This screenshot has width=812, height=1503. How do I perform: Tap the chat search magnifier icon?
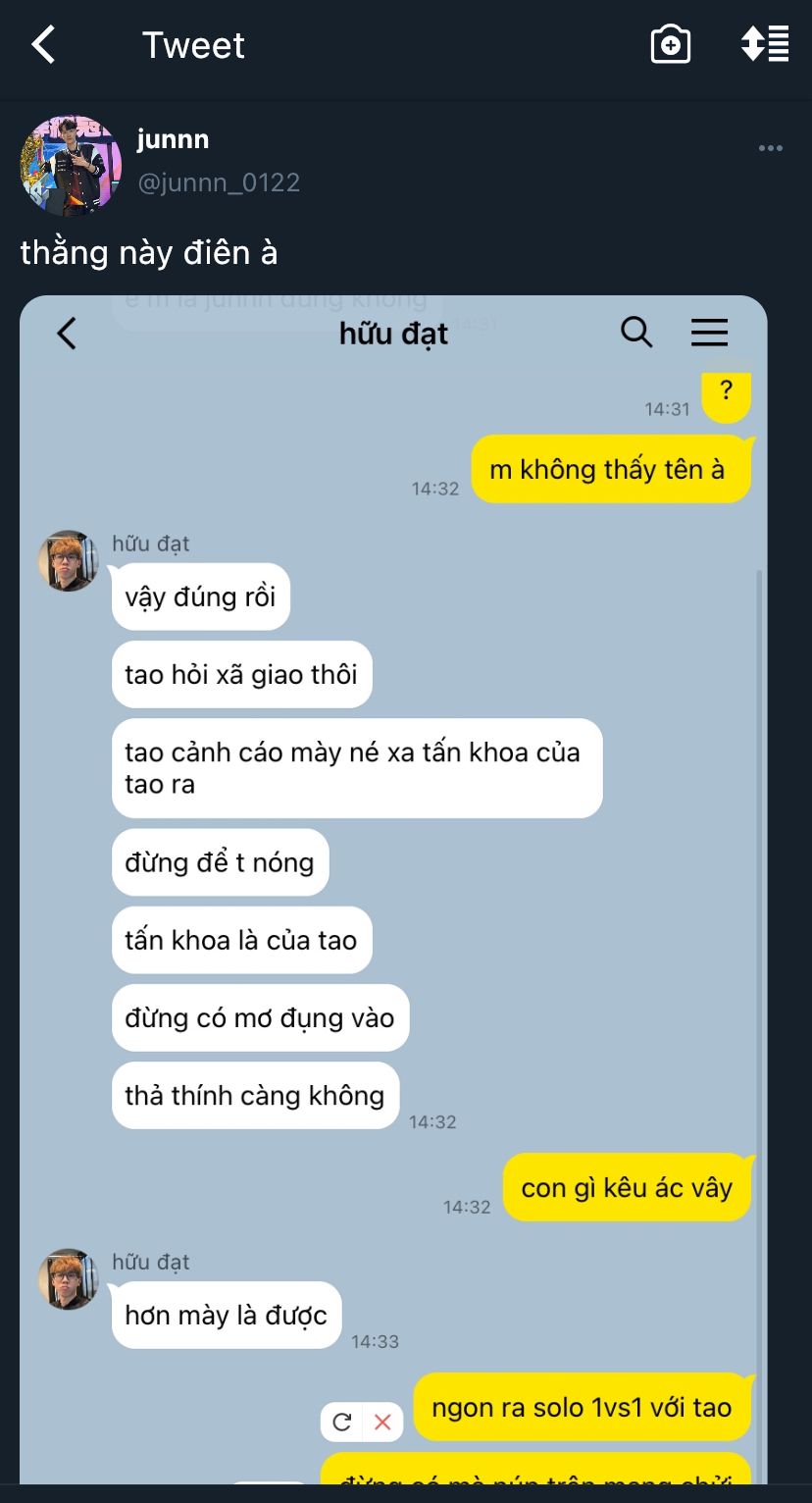[636, 333]
